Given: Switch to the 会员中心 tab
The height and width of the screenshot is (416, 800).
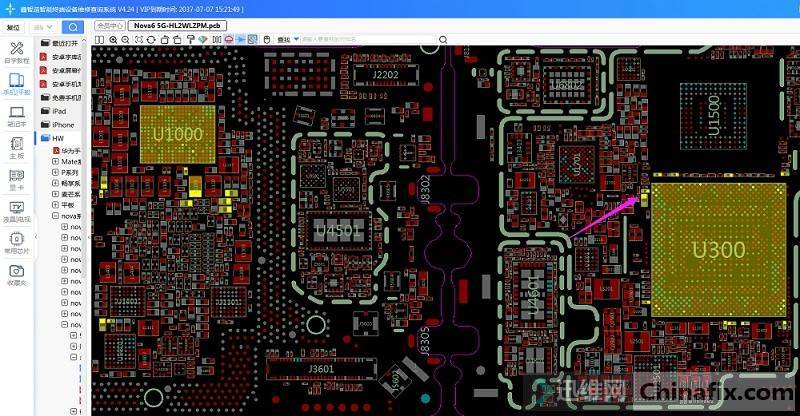Looking at the screenshot, I should pos(109,25).
